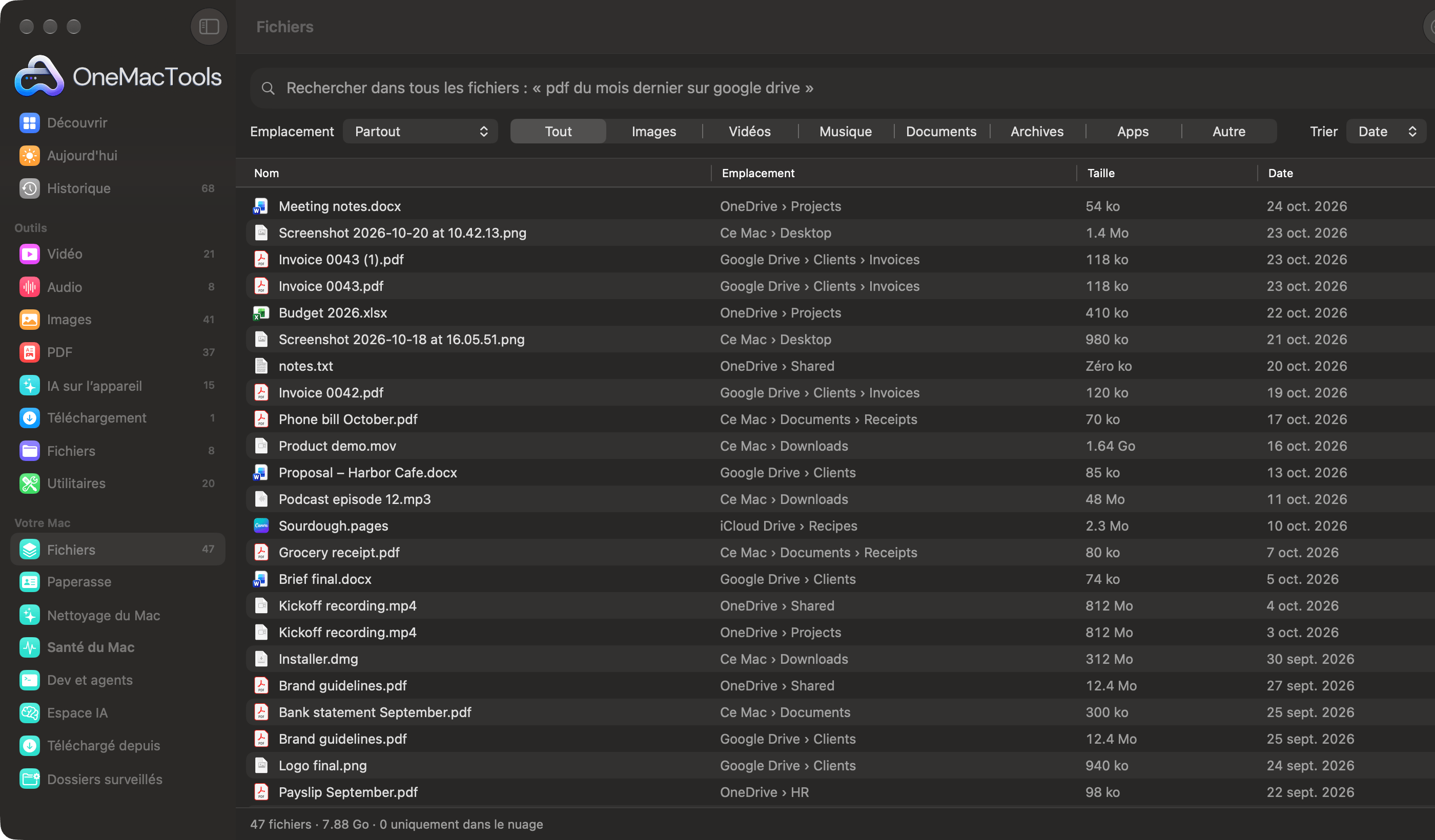Open Nettoyage du Mac

117,615
